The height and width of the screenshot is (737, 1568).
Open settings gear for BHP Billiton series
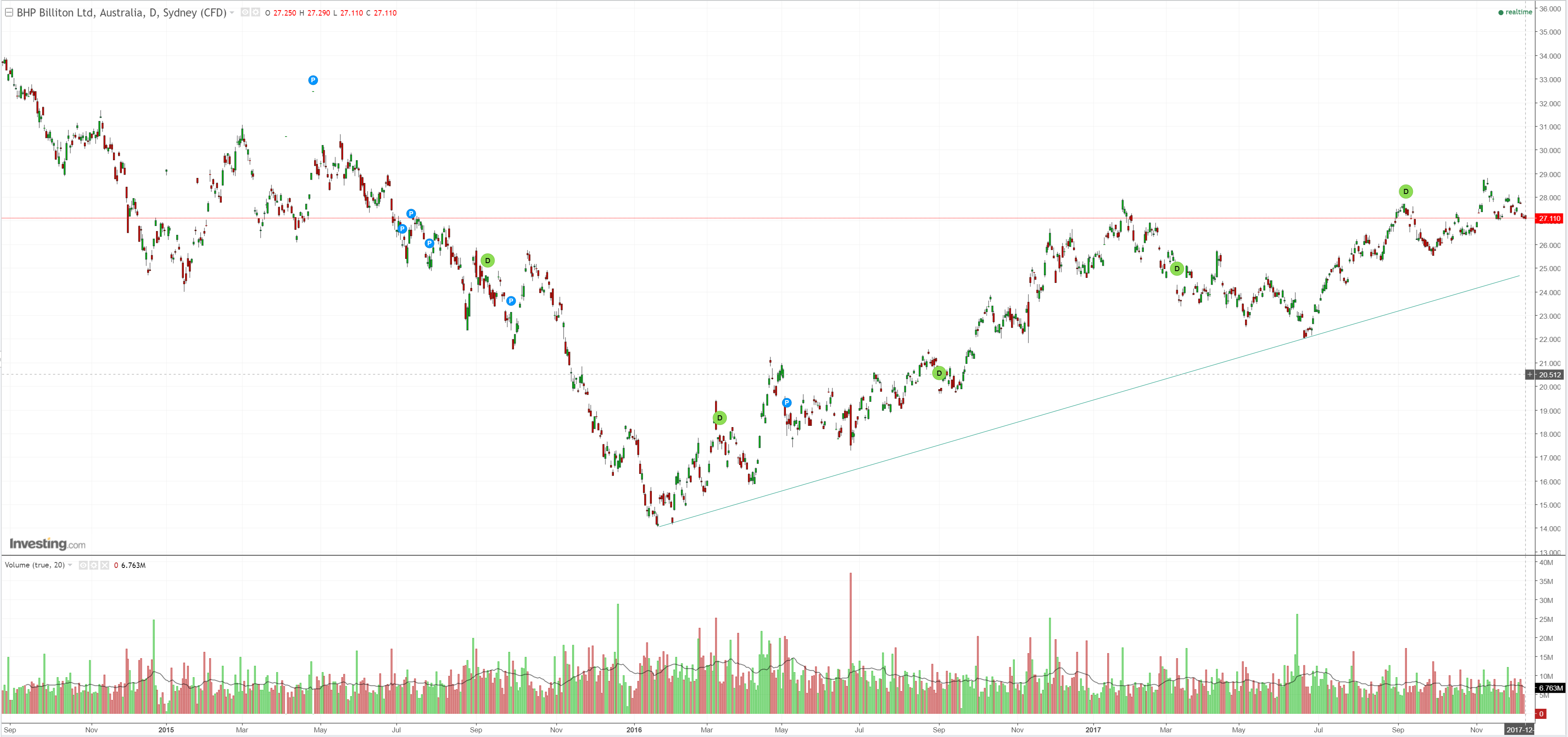pyautogui.click(x=255, y=12)
